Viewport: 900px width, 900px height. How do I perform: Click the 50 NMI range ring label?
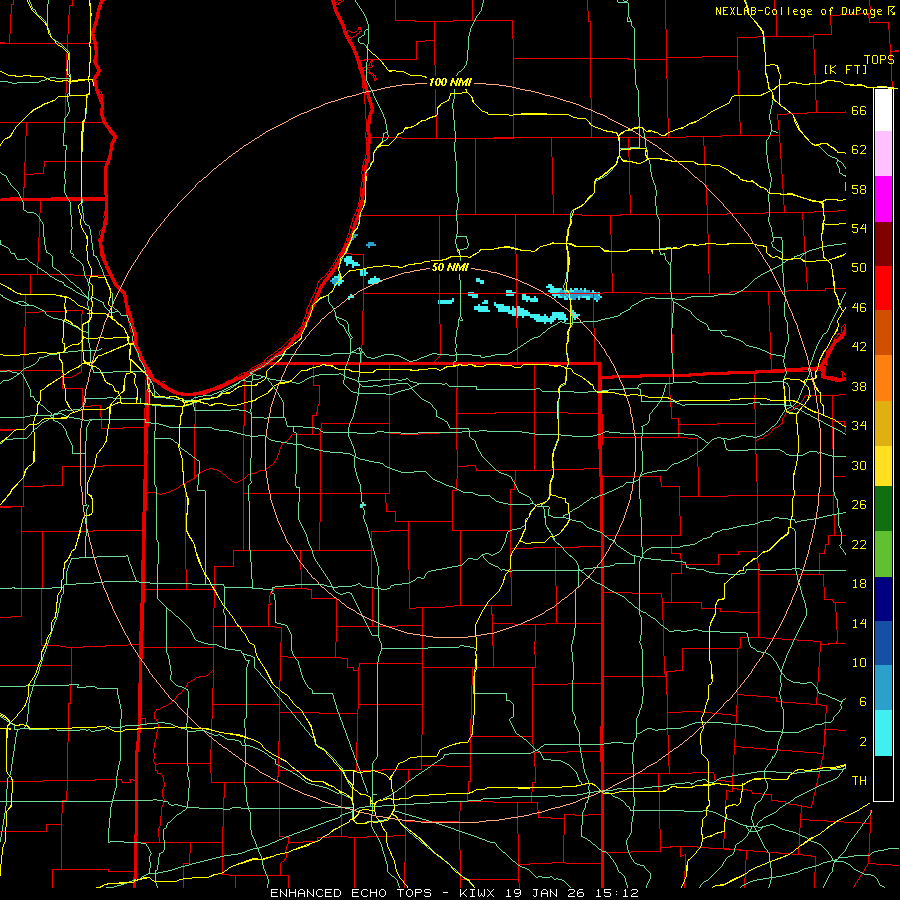[x=450, y=267]
